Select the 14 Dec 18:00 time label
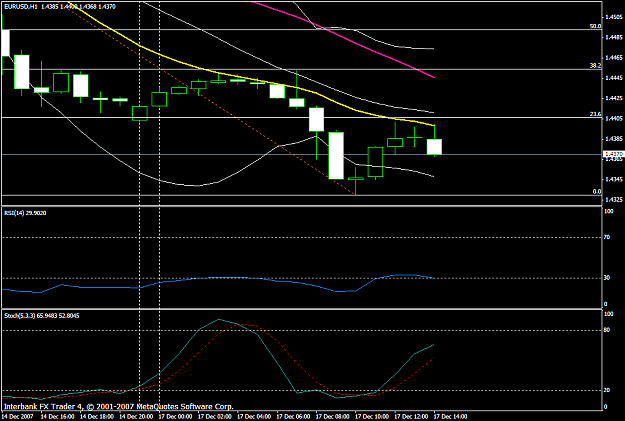 (96, 417)
